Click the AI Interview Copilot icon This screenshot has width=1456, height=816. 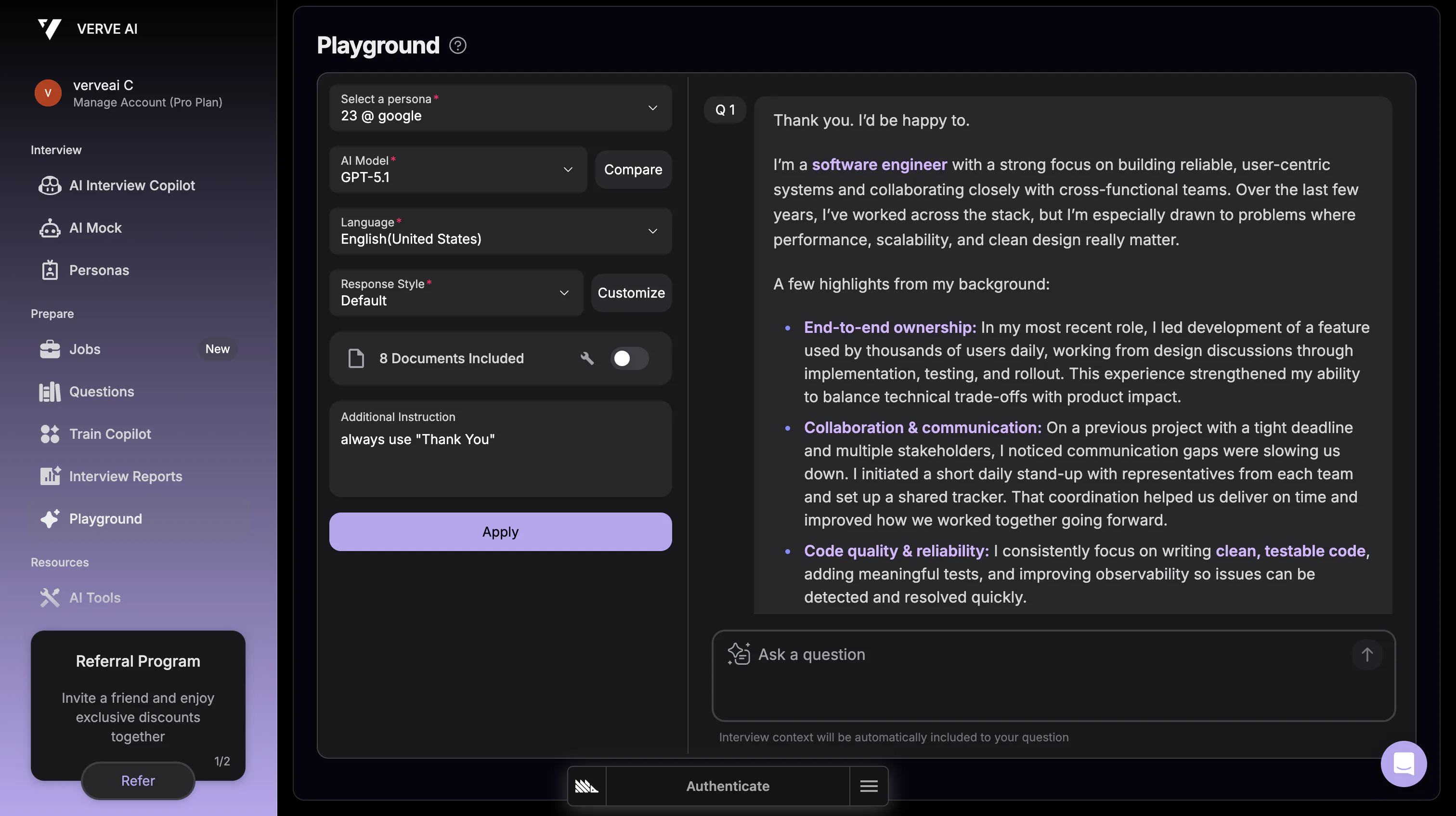[50, 185]
